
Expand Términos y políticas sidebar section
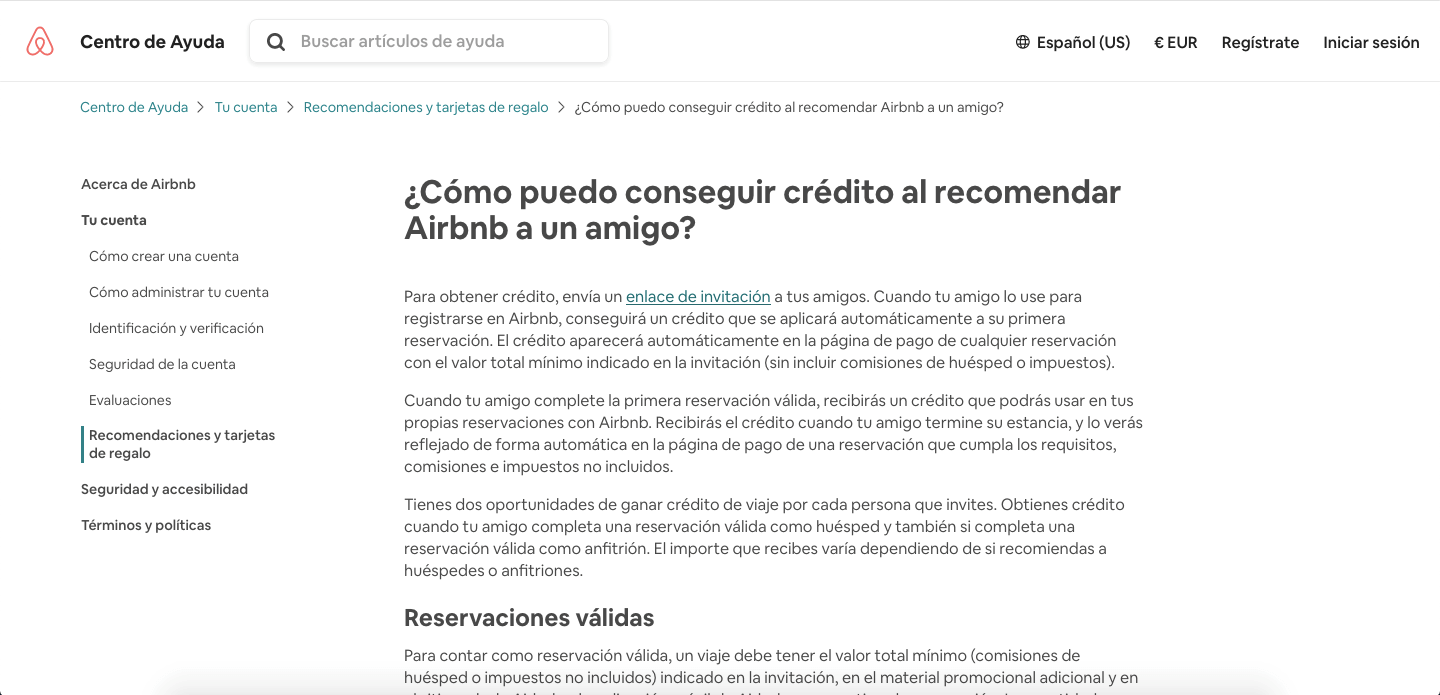[x=146, y=525]
